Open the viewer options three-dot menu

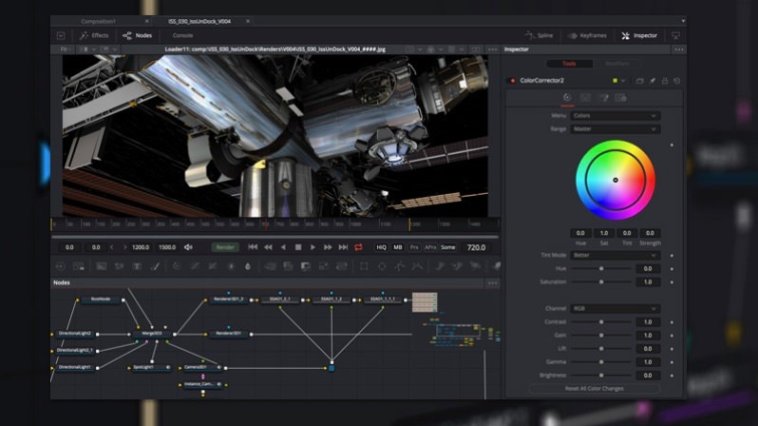(492, 49)
